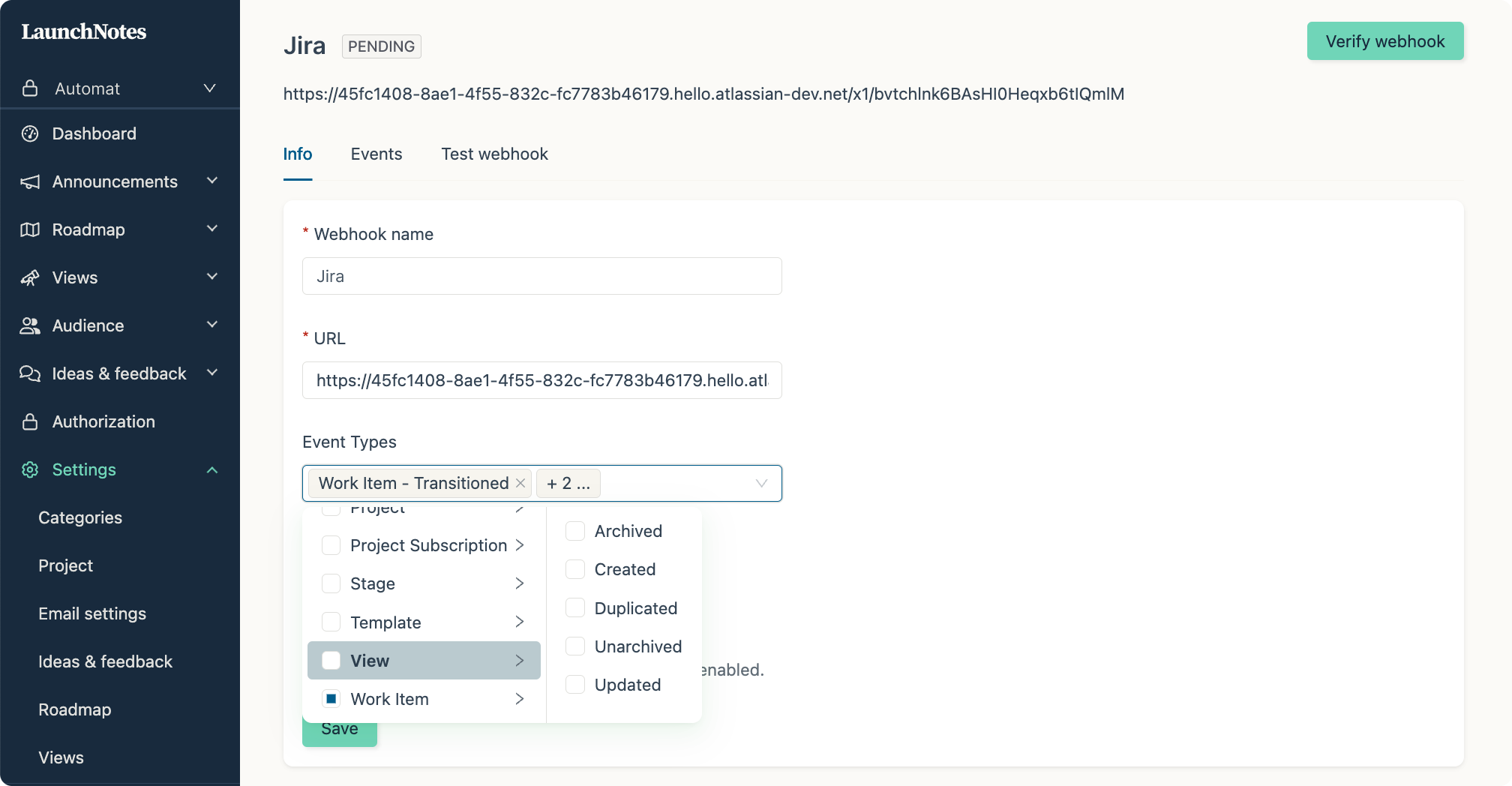Image resolution: width=1512 pixels, height=786 pixels.
Task: Open Email settings page
Action: pos(92,613)
